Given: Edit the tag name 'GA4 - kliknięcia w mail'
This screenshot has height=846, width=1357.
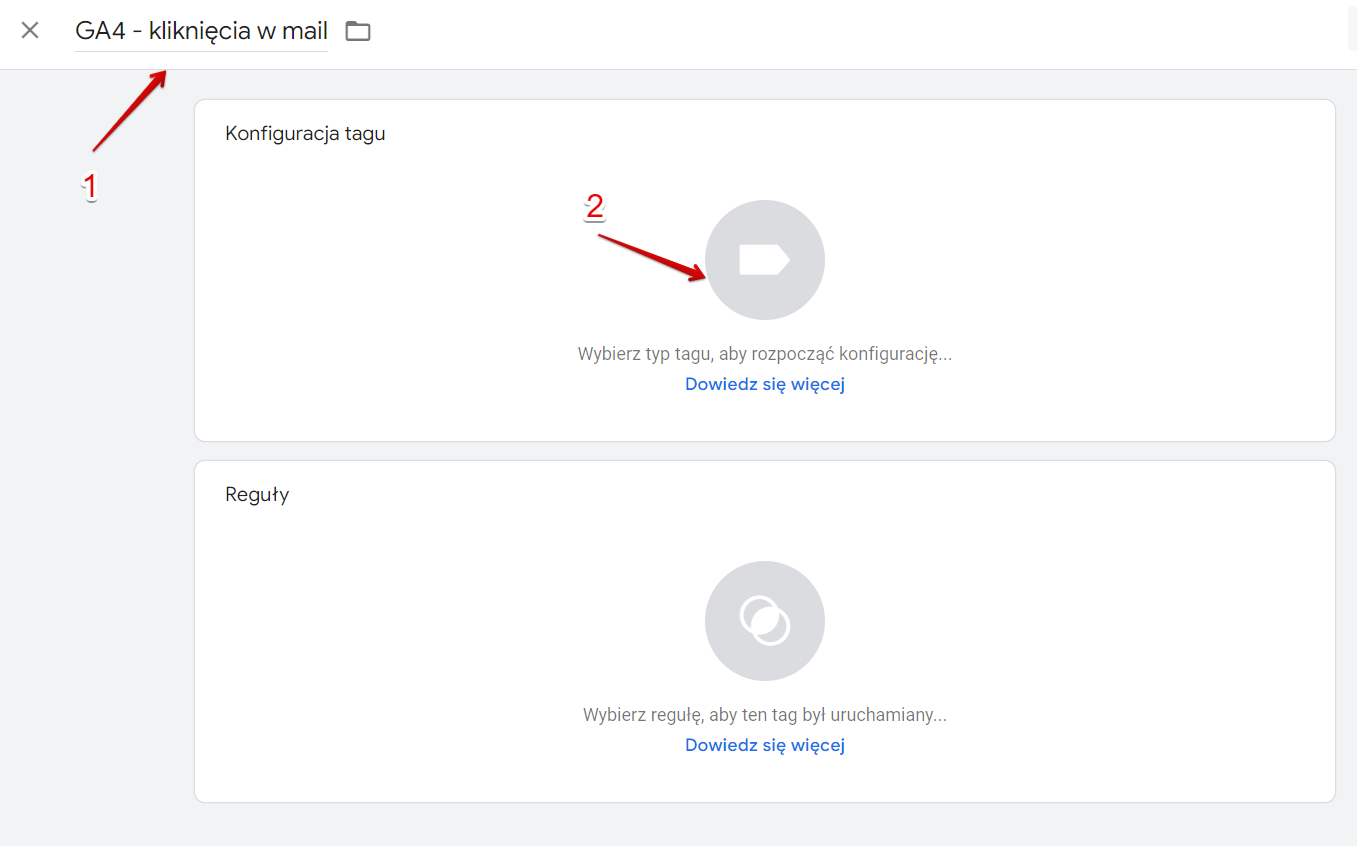Looking at the screenshot, I should [x=201, y=31].
